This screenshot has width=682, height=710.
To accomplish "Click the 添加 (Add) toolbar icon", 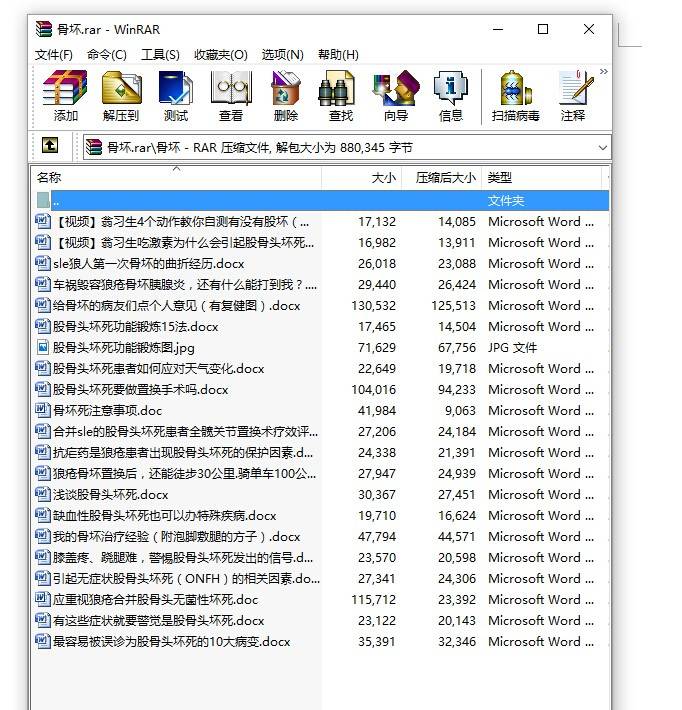I will (66, 96).
